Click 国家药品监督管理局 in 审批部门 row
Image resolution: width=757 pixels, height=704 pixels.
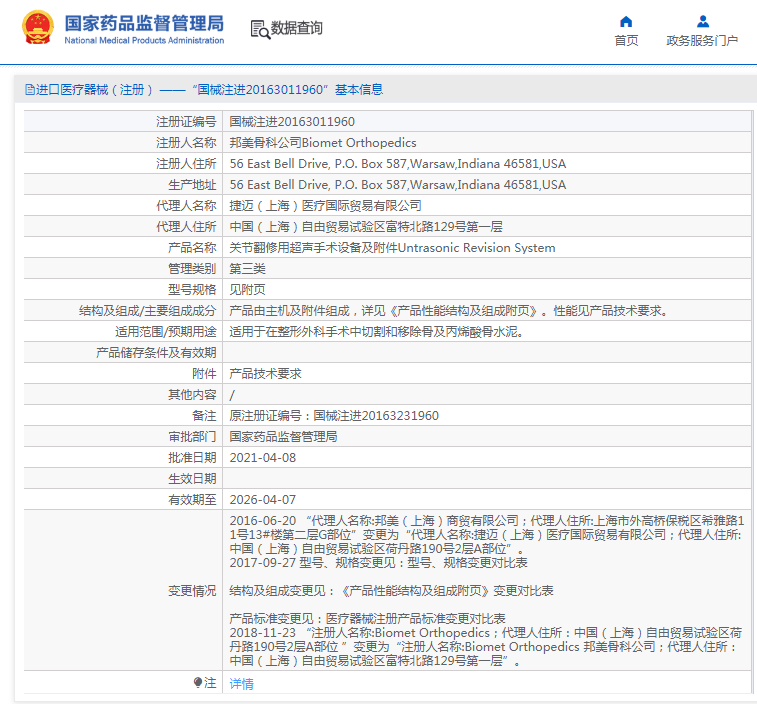(283, 437)
